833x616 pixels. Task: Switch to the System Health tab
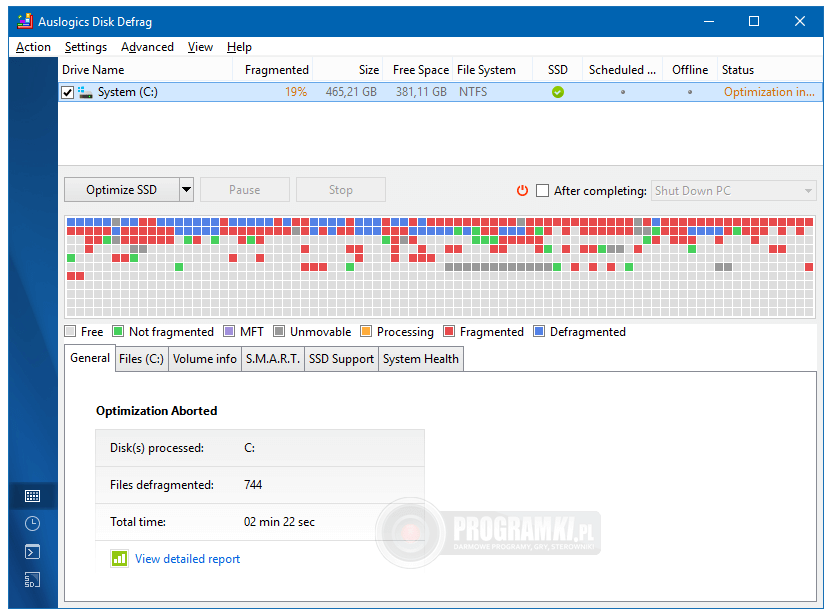[421, 359]
